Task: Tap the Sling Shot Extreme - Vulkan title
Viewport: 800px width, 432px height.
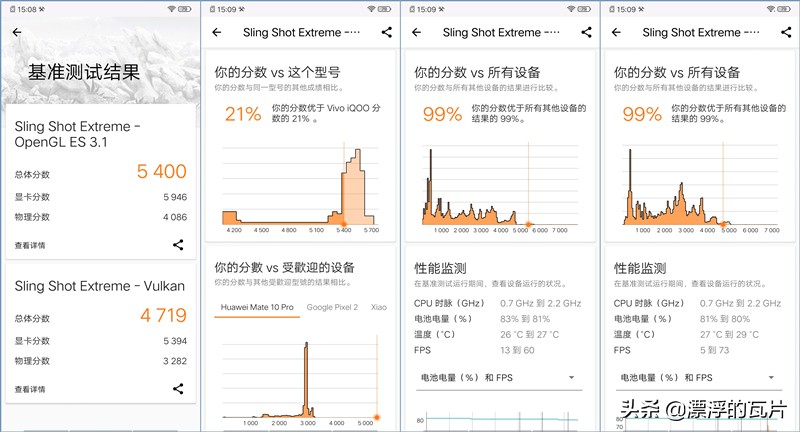Action: click(x=99, y=286)
